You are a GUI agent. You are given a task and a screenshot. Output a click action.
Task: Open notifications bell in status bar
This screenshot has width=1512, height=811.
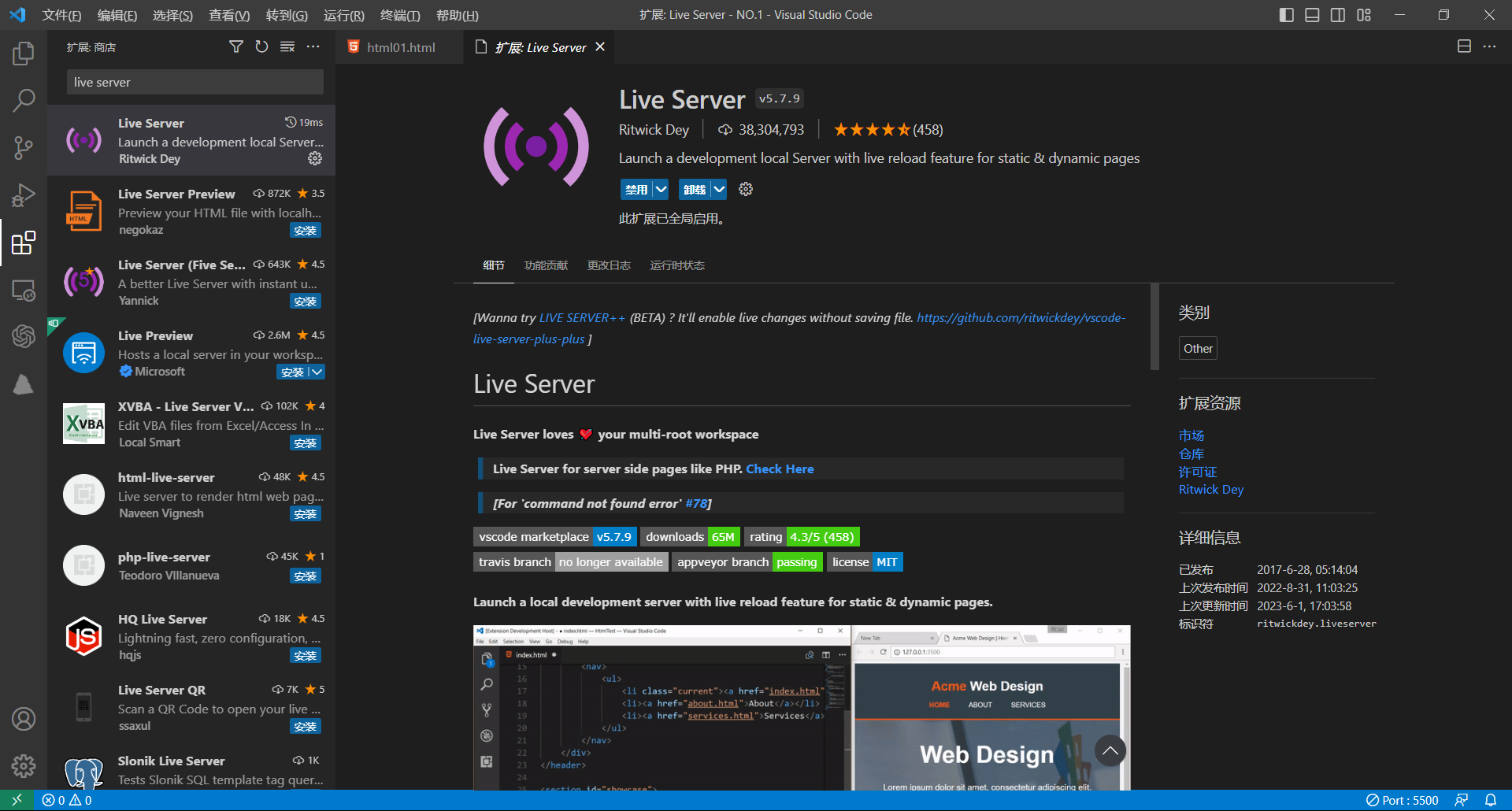pyautogui.click(x=1491, y=800)
